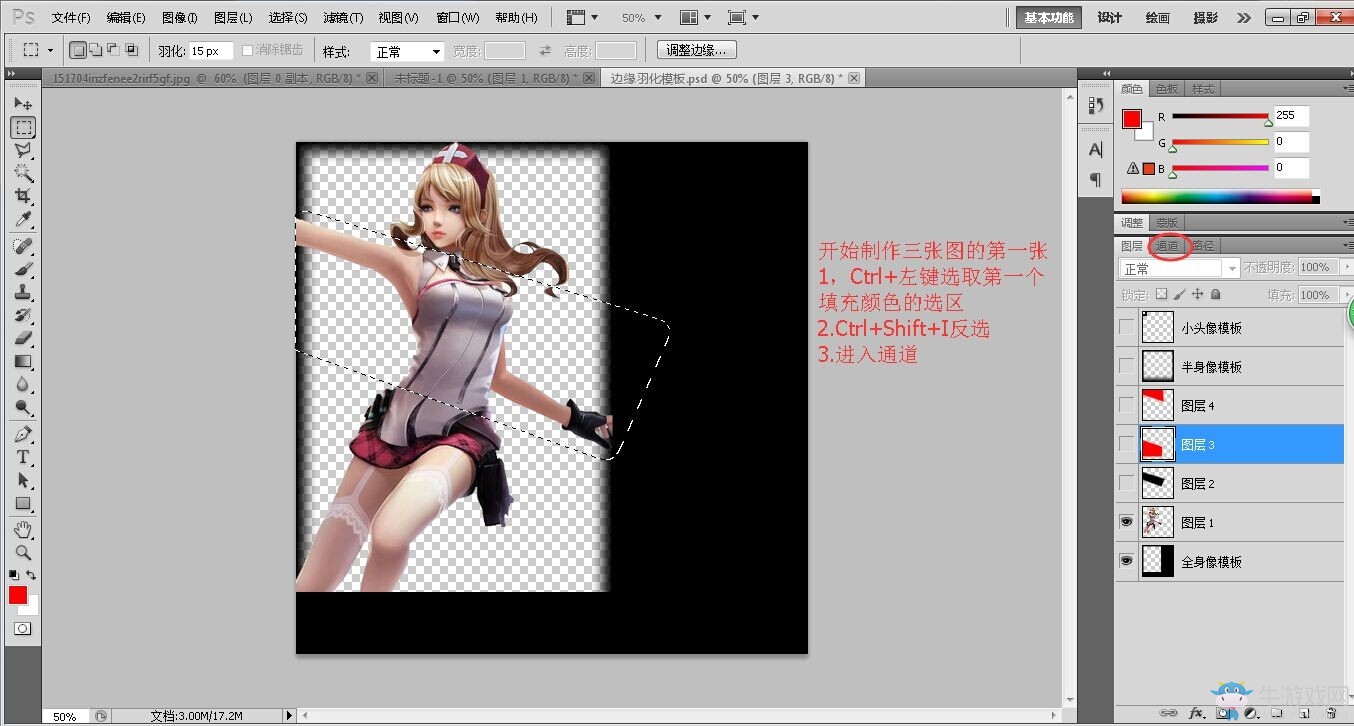
Task: Select the Zoom tool
Action: [x=23, y=552]
